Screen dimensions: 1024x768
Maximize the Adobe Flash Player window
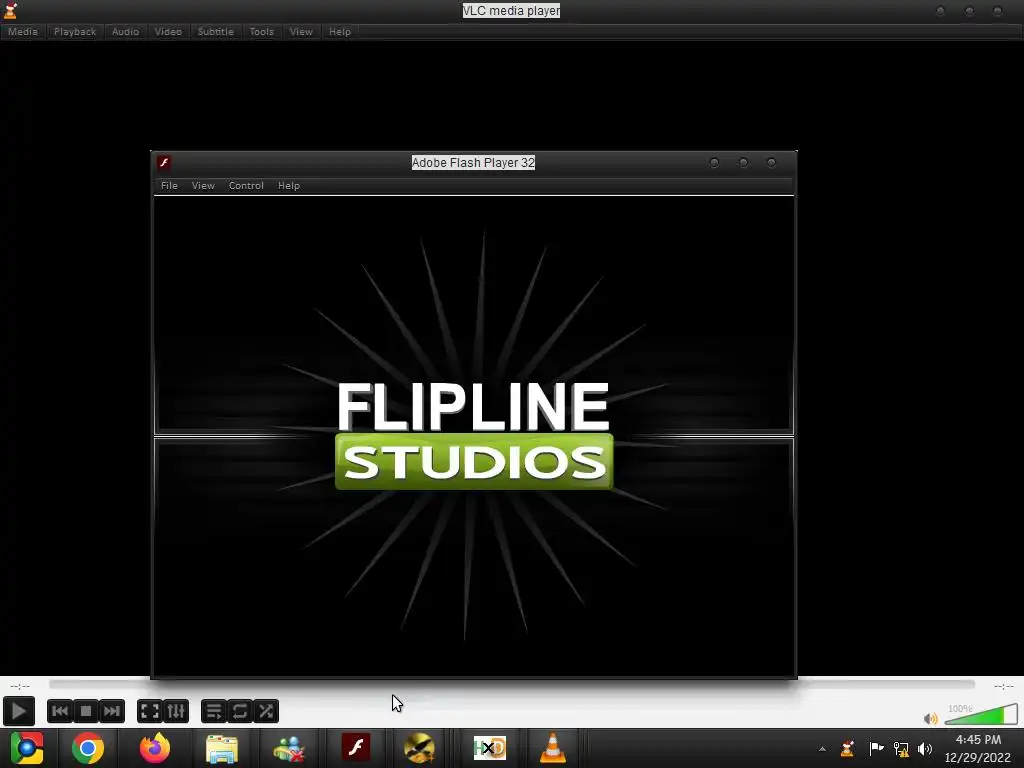coord(743,163)
